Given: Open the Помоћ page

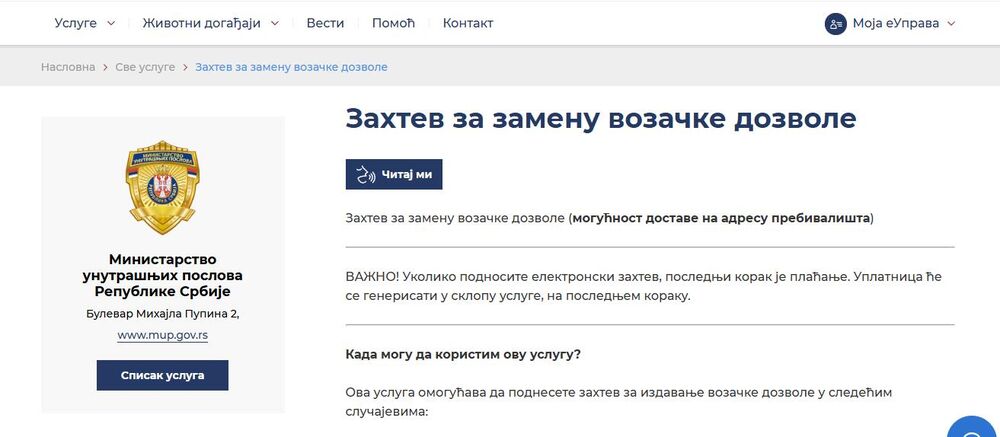Looking at the screenshot, I should [x=393, y=23].
